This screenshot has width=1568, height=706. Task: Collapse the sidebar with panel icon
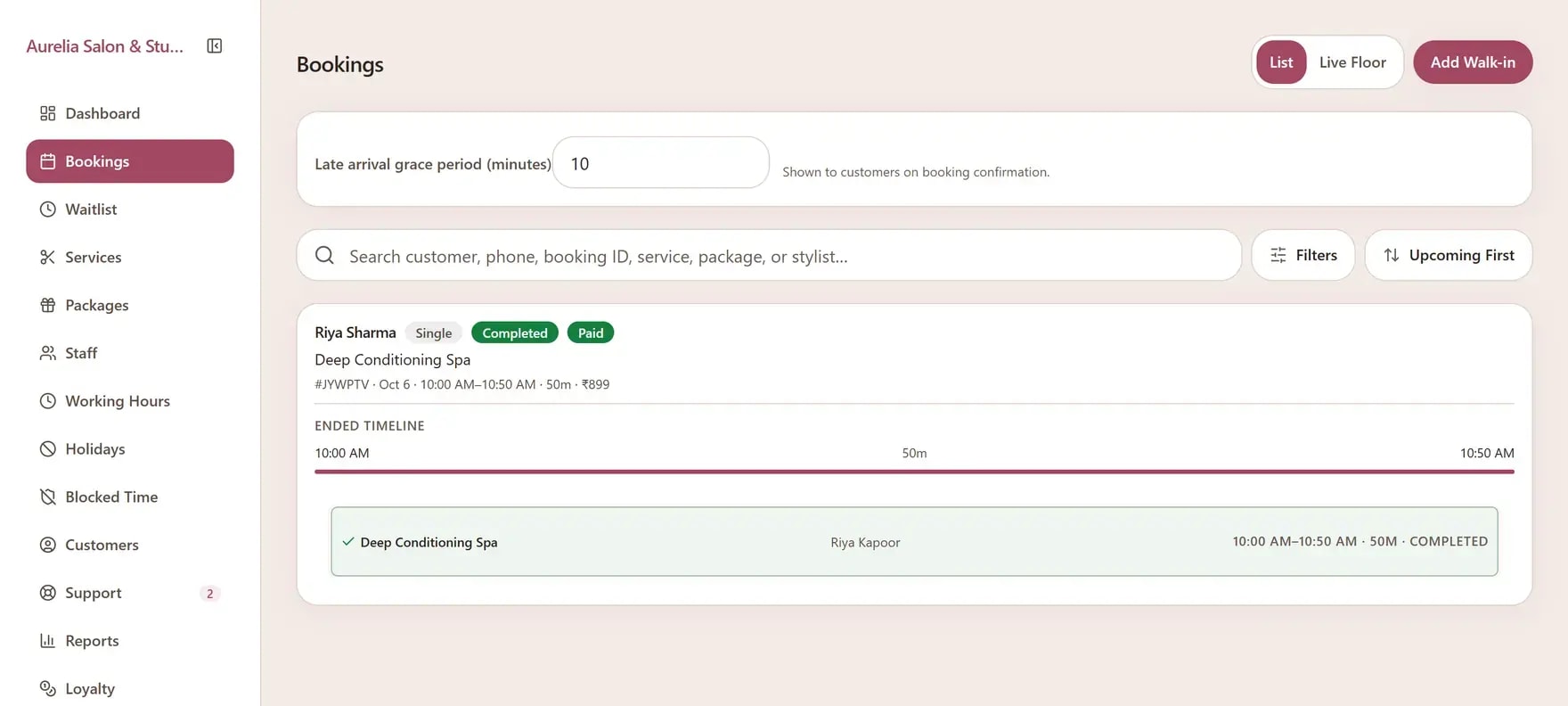click(215, 45)
